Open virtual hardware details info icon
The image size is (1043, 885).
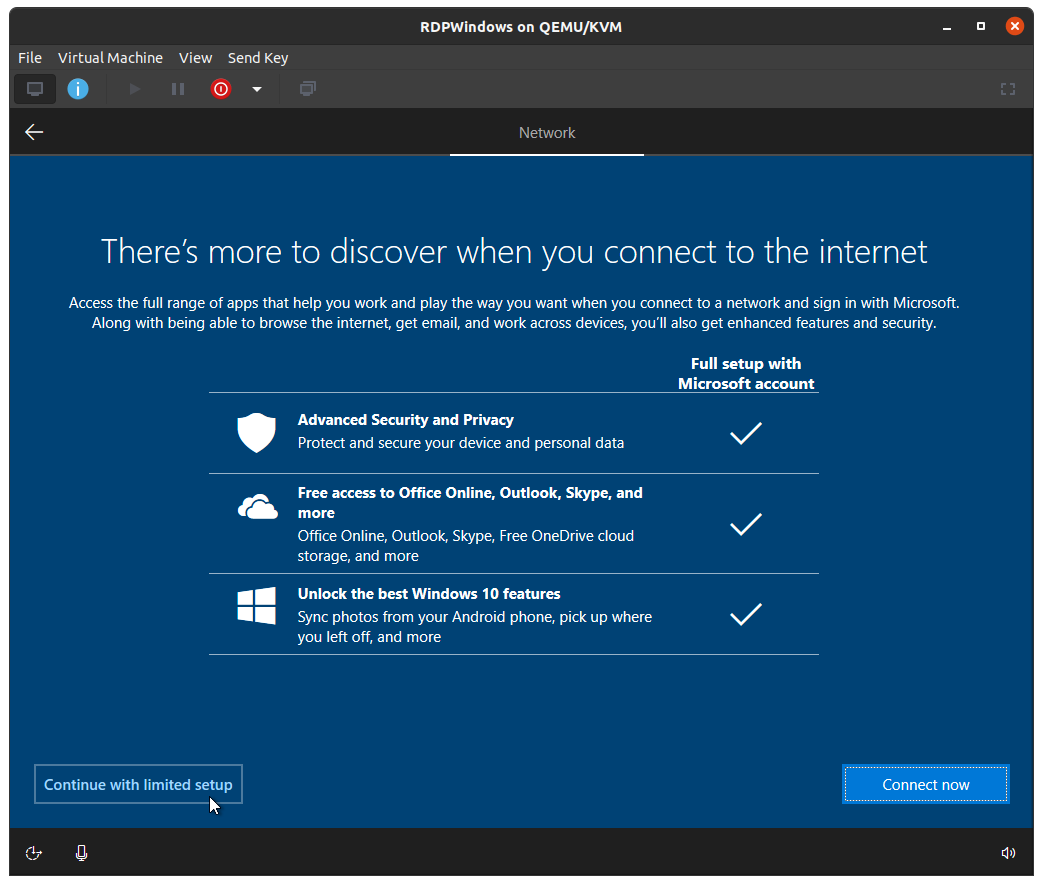tap(78, 89)
